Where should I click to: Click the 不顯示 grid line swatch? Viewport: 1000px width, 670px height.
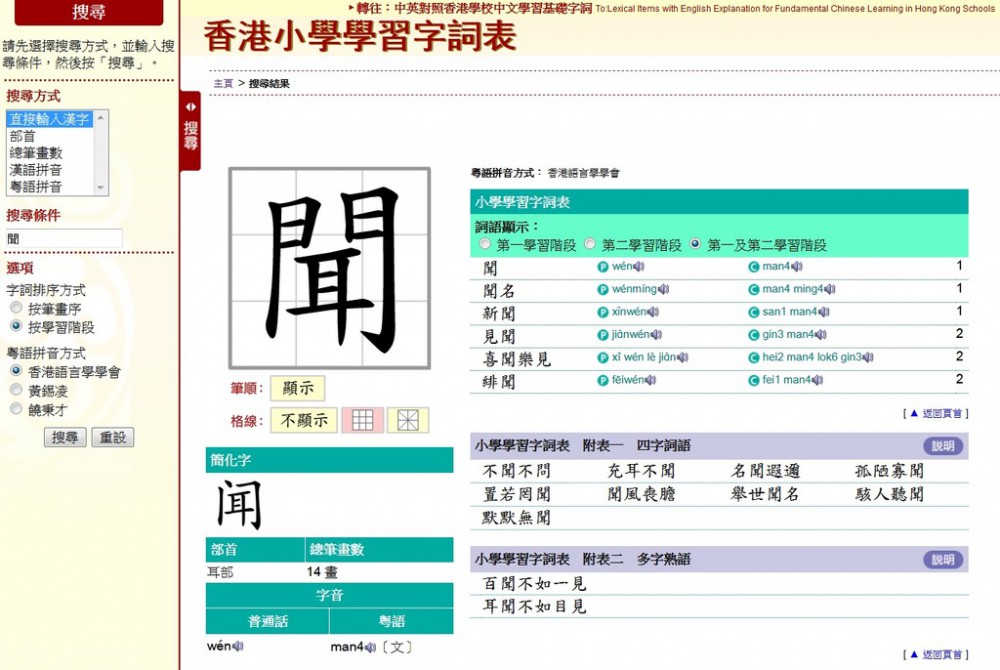pos(304,420)
